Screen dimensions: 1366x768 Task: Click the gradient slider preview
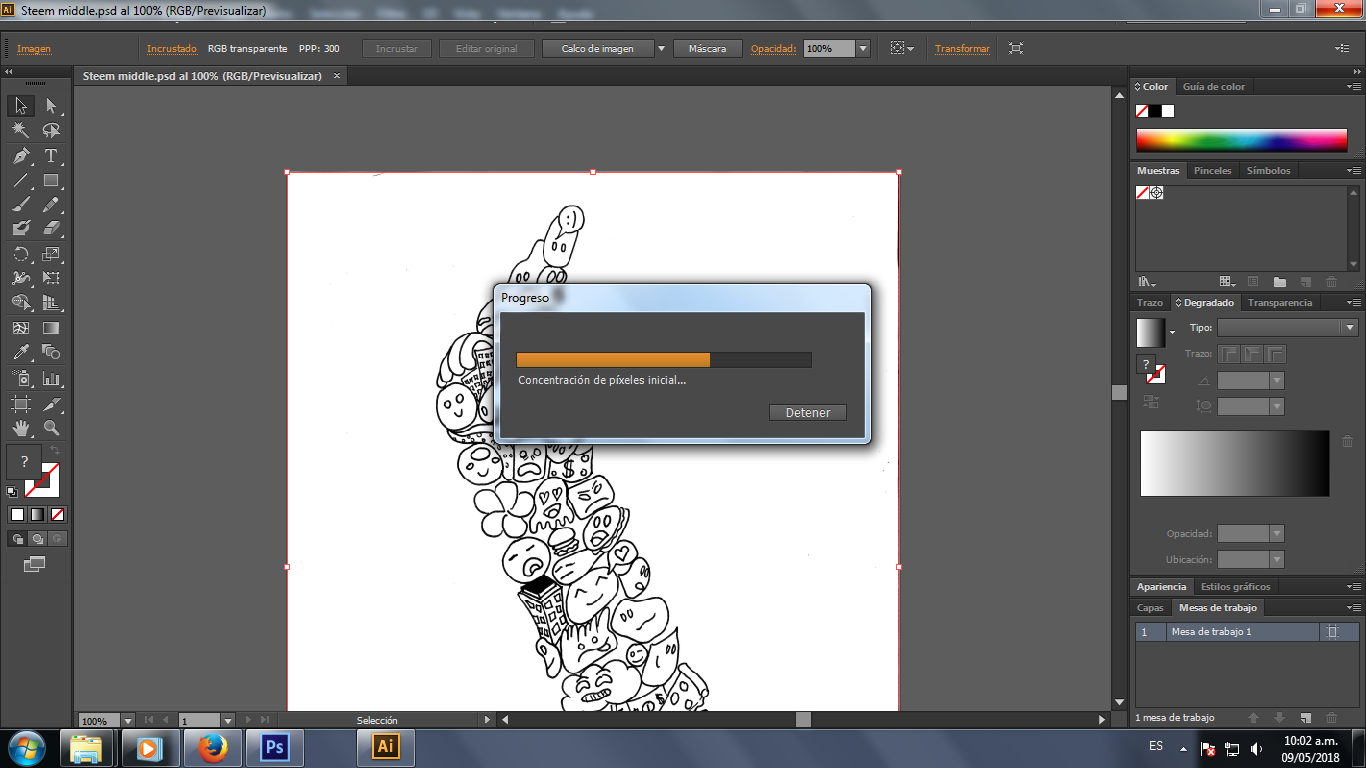(1235, 463)
